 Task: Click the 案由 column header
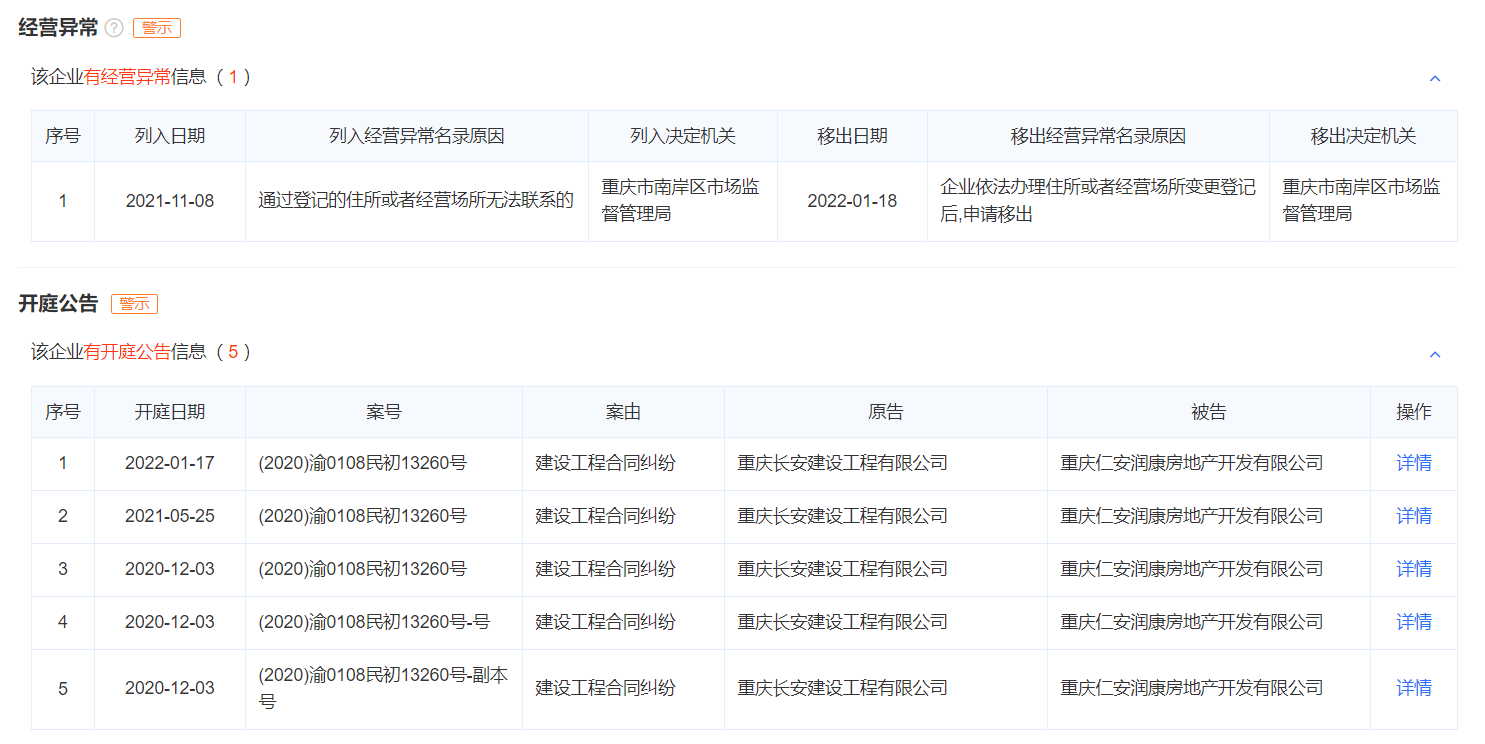pyautogui.click(x=624, y=412)
